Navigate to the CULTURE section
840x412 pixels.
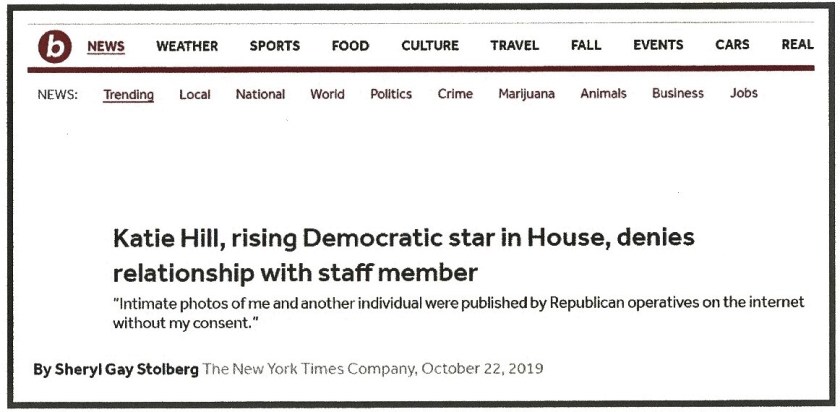click(x=430, y=46)
